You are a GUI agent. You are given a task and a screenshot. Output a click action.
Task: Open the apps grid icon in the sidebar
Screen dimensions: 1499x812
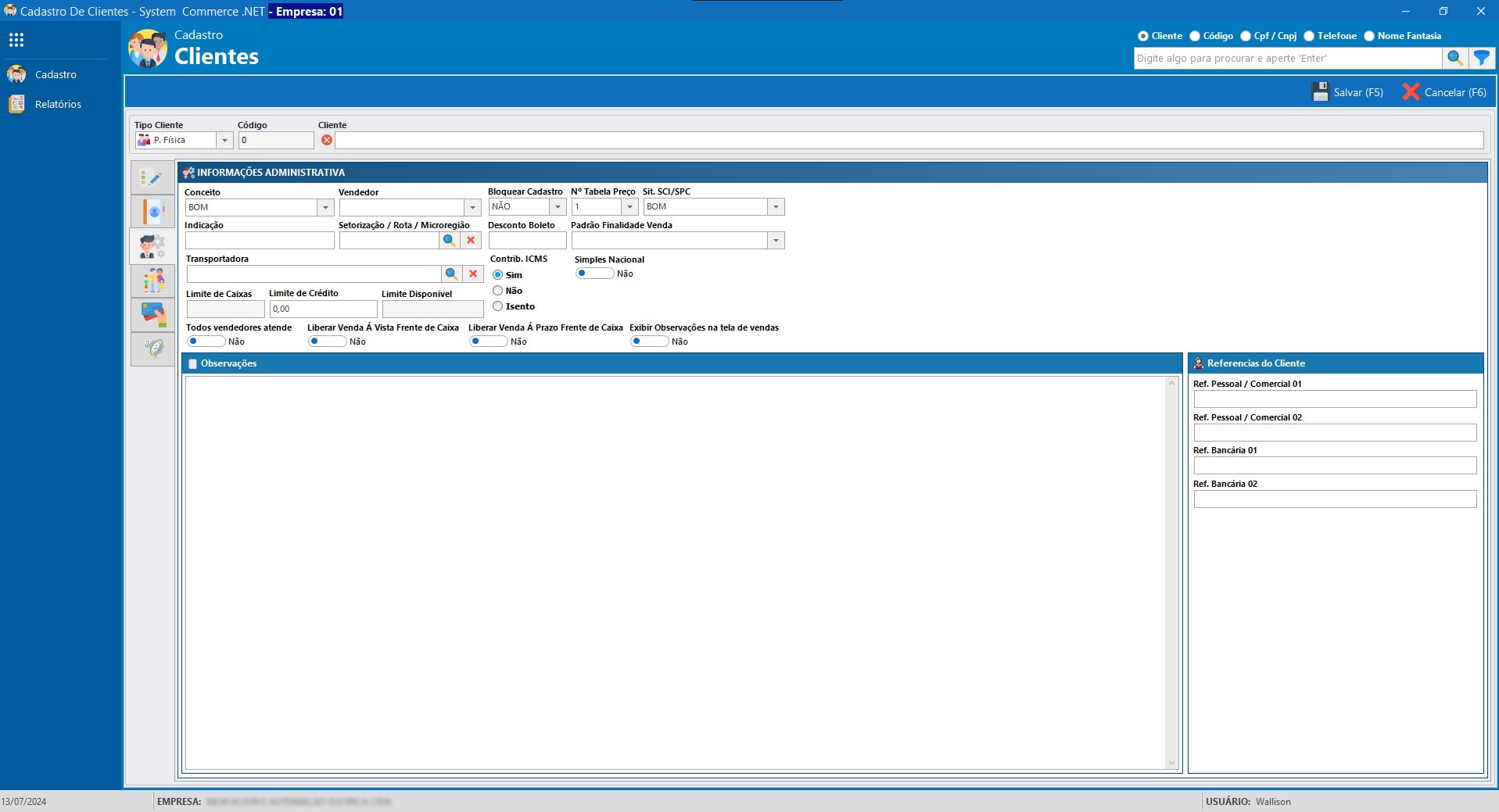16,40
